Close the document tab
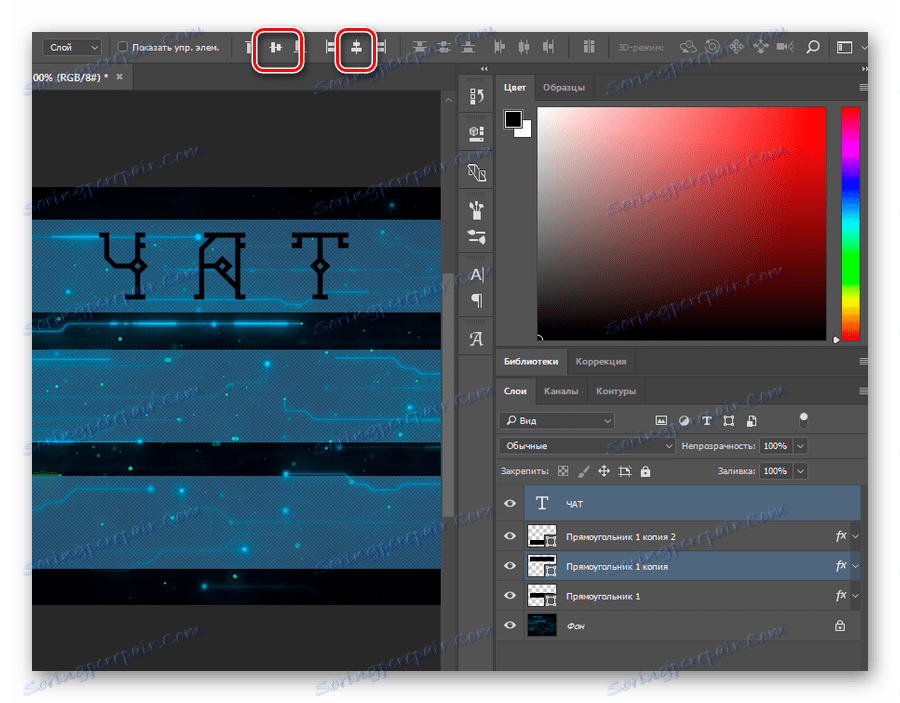Screen dimensions: 900x703 click(119, 76)
